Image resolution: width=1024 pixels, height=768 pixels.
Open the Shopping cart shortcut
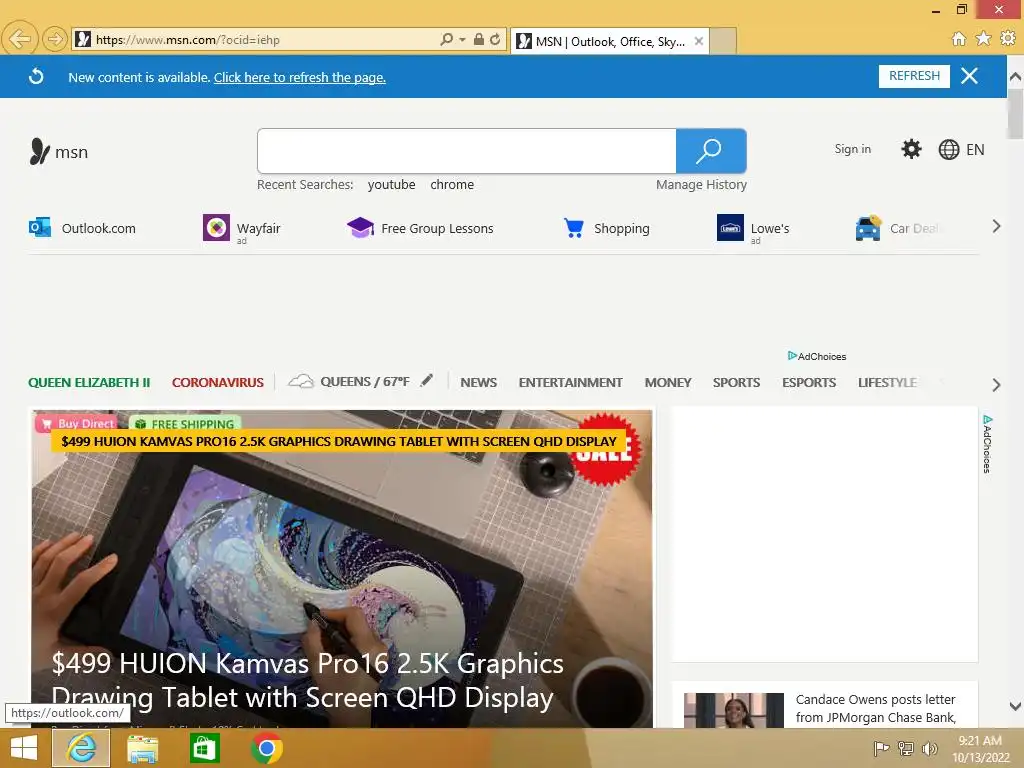tap(606, 228)
